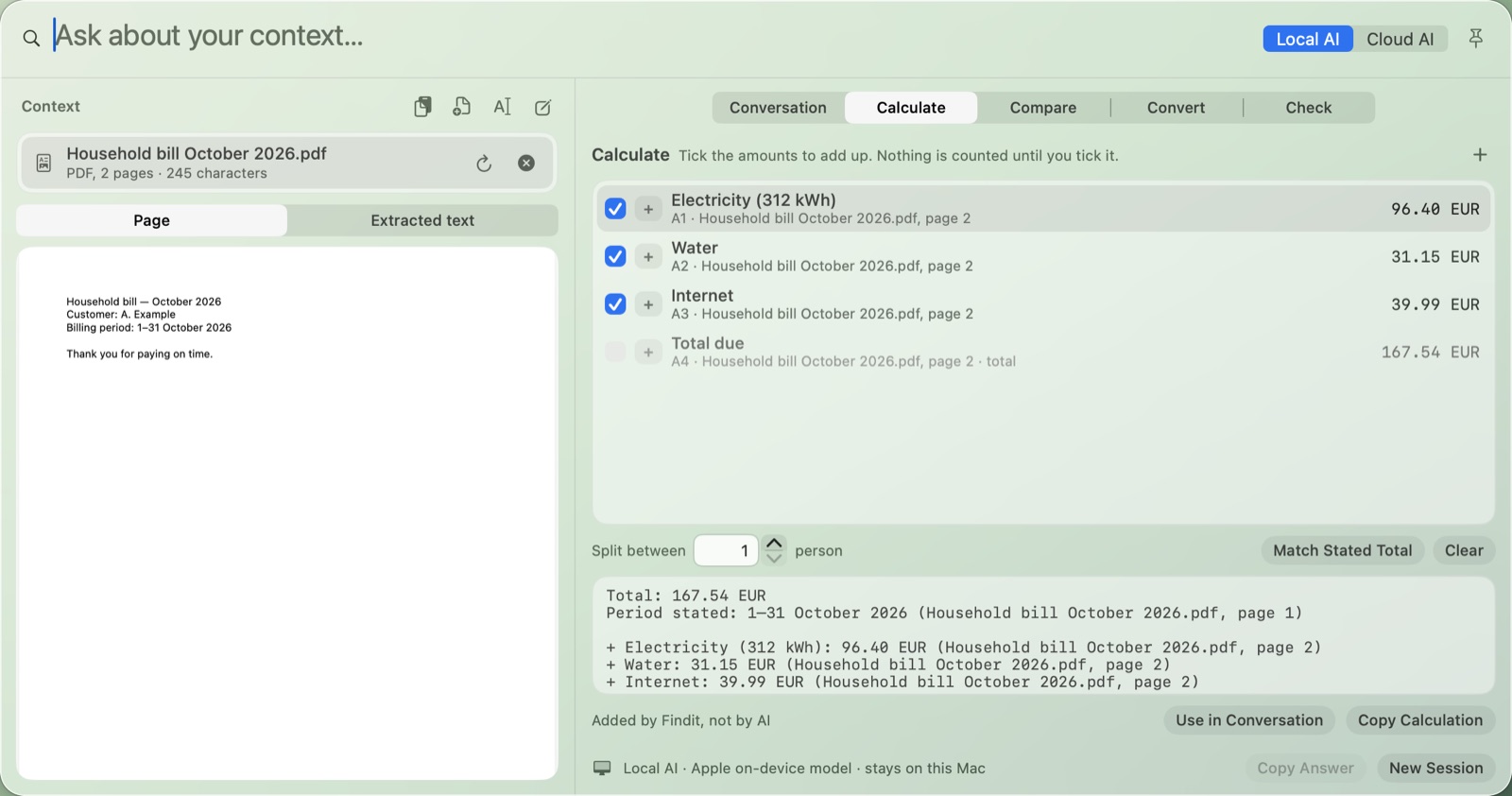
Task: Reload the Household bill PDF
Action: click(484, 164)
